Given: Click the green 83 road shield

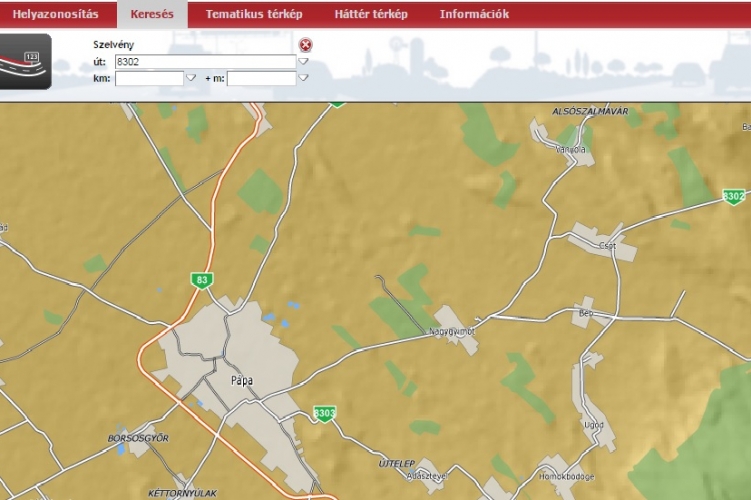Looking at the screenshot, I should pos(202,281).
